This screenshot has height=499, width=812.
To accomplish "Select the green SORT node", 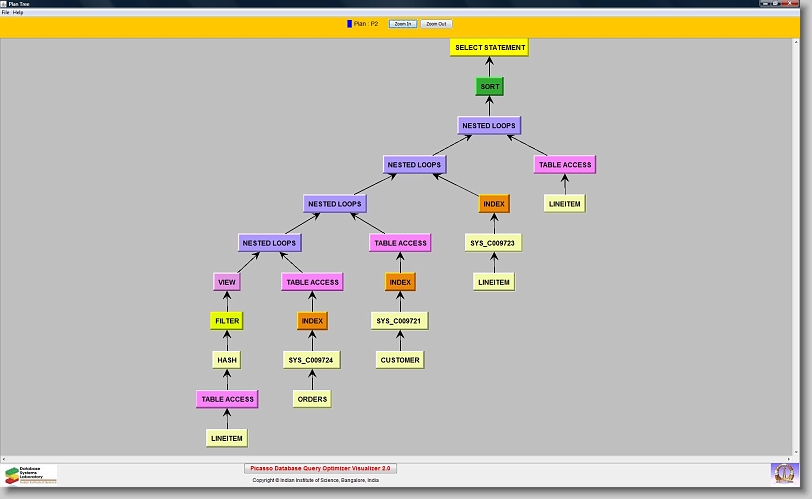I will tap(490, 87).
